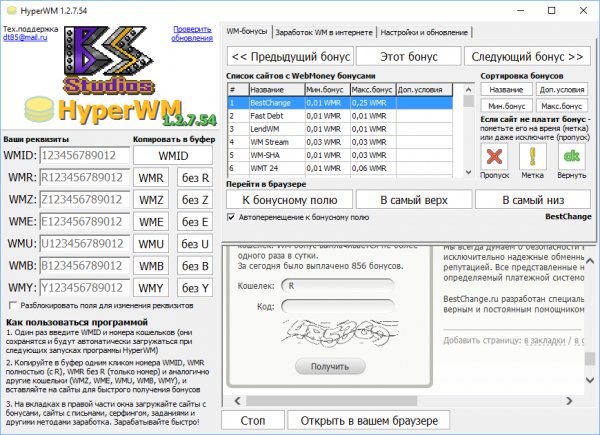Click the Этот бонус button
Screen dimensions: 600x435
pos(409,57)
